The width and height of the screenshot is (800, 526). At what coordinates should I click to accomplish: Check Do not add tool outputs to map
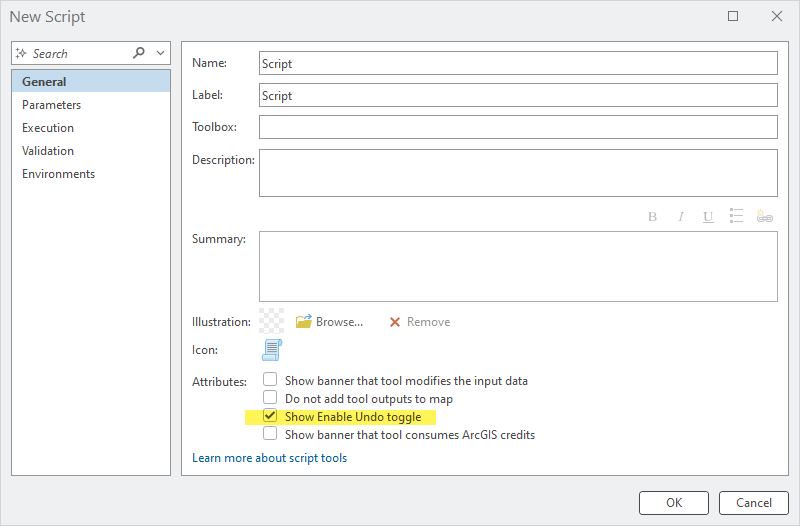(x=270, y=398)
